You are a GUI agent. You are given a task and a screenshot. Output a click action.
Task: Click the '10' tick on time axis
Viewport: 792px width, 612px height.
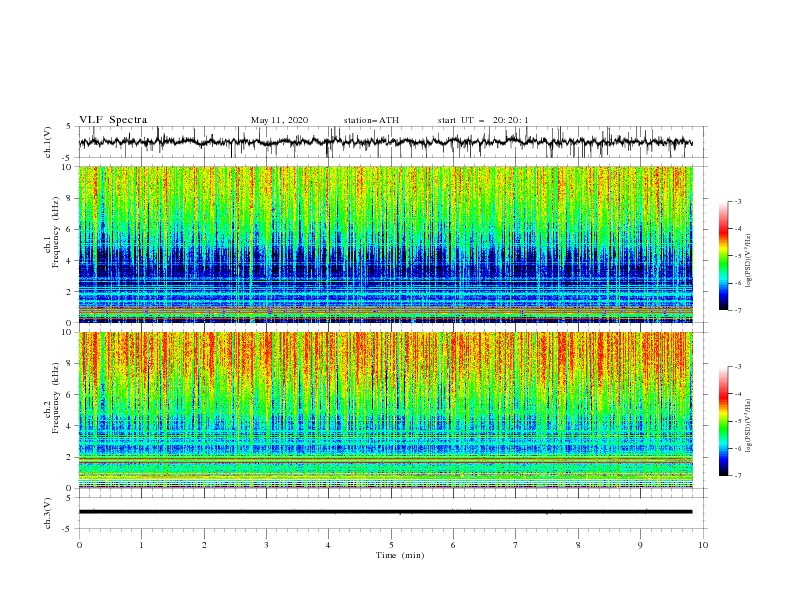click(703, 545)
